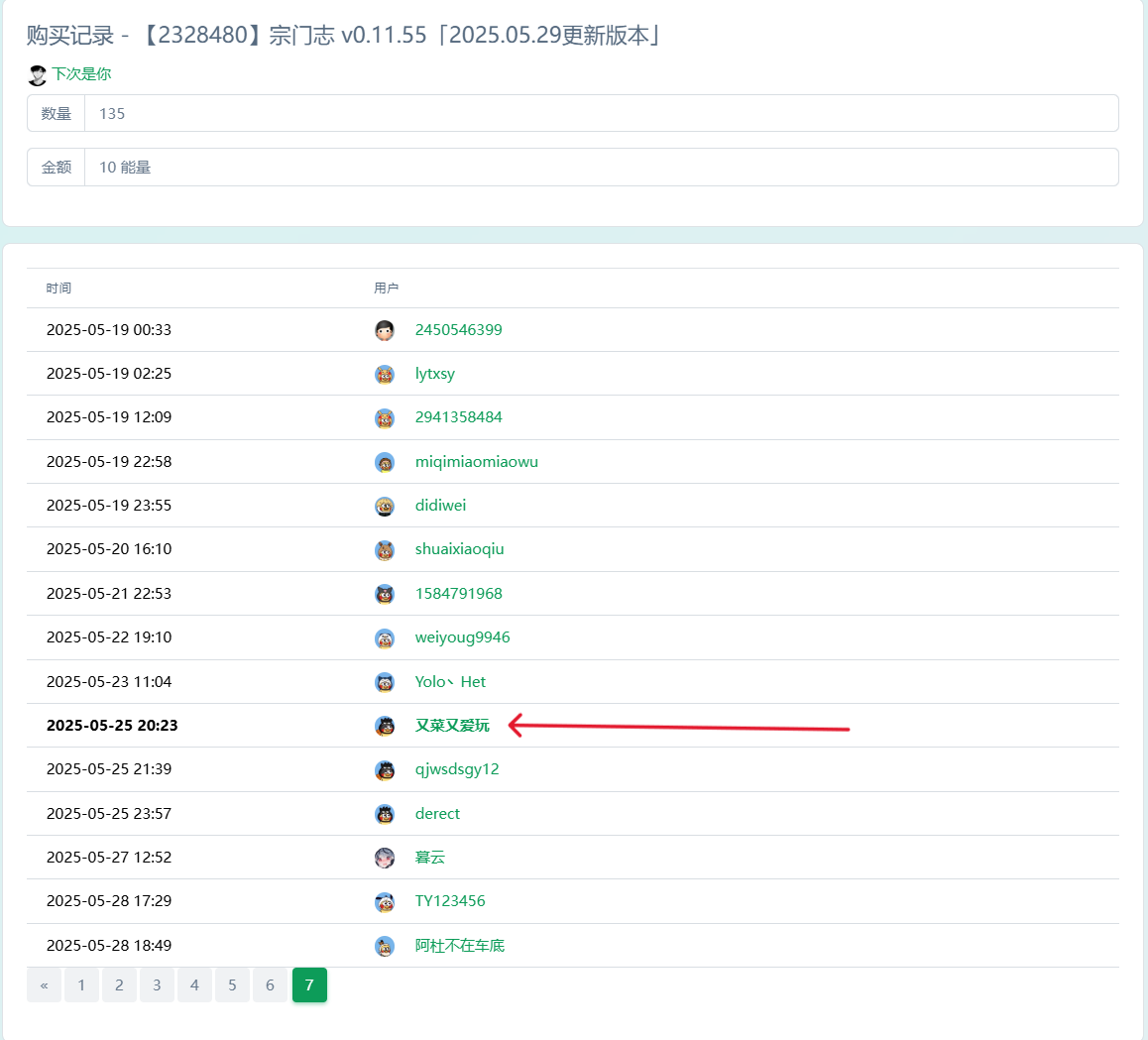Open user profile link qjwsdsgy12
Image resolution: width=1148 pixels, height=1040 pixels.
457,769
